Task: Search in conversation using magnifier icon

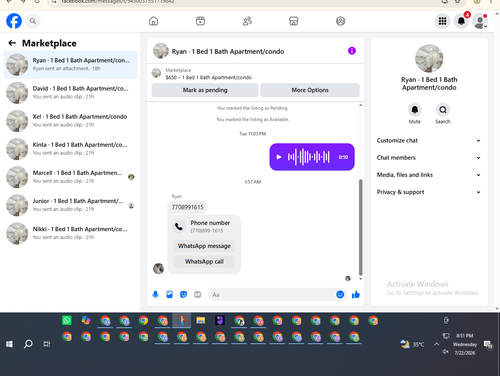Action: pos(443,110)
